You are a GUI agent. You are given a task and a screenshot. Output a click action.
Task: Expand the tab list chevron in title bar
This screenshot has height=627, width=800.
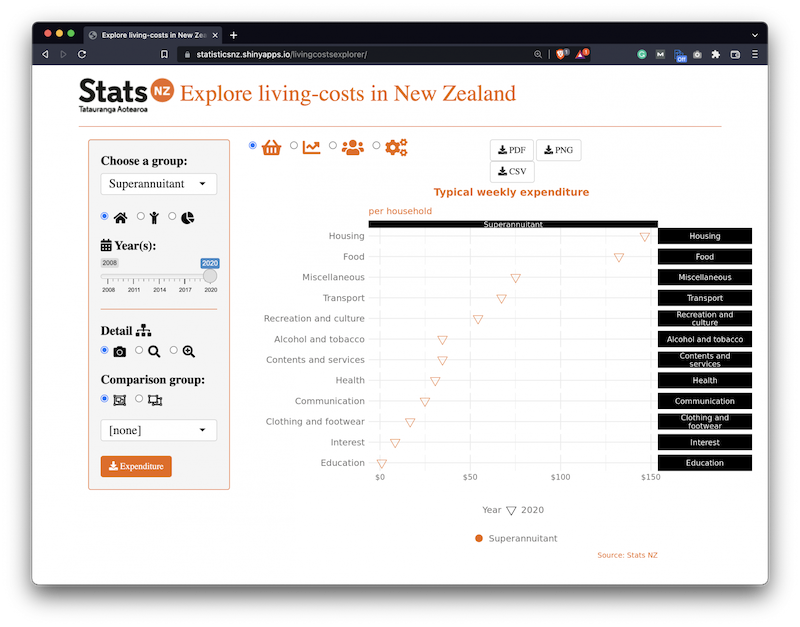[755, 35]
